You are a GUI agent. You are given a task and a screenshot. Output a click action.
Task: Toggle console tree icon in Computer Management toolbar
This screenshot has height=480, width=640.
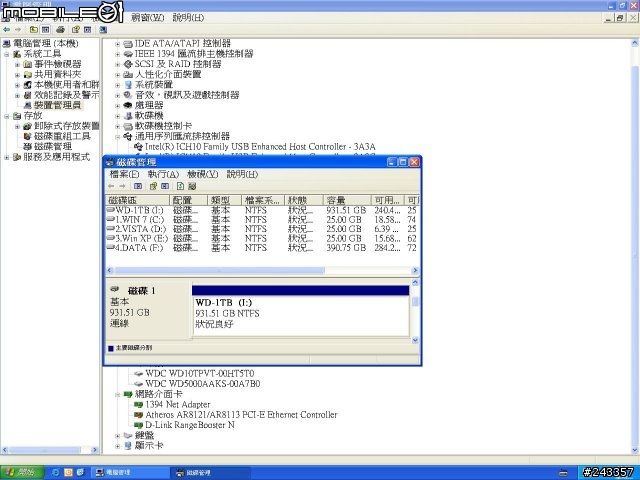point(45,29)
